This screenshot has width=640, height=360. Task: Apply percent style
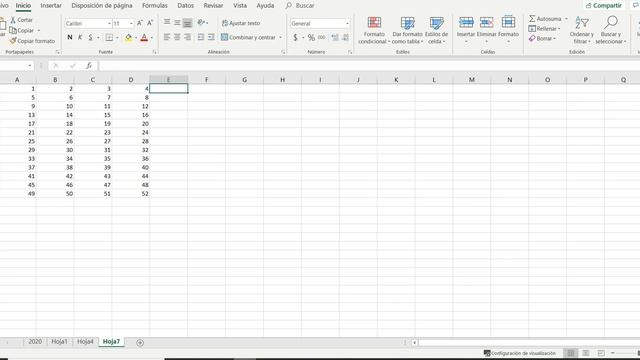[x=311, y=38]
